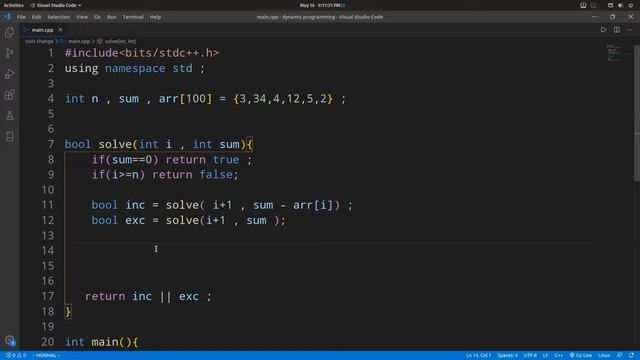Open the Run menu
The height and width of the screenshot is (360, 640).
coord(111,17)
